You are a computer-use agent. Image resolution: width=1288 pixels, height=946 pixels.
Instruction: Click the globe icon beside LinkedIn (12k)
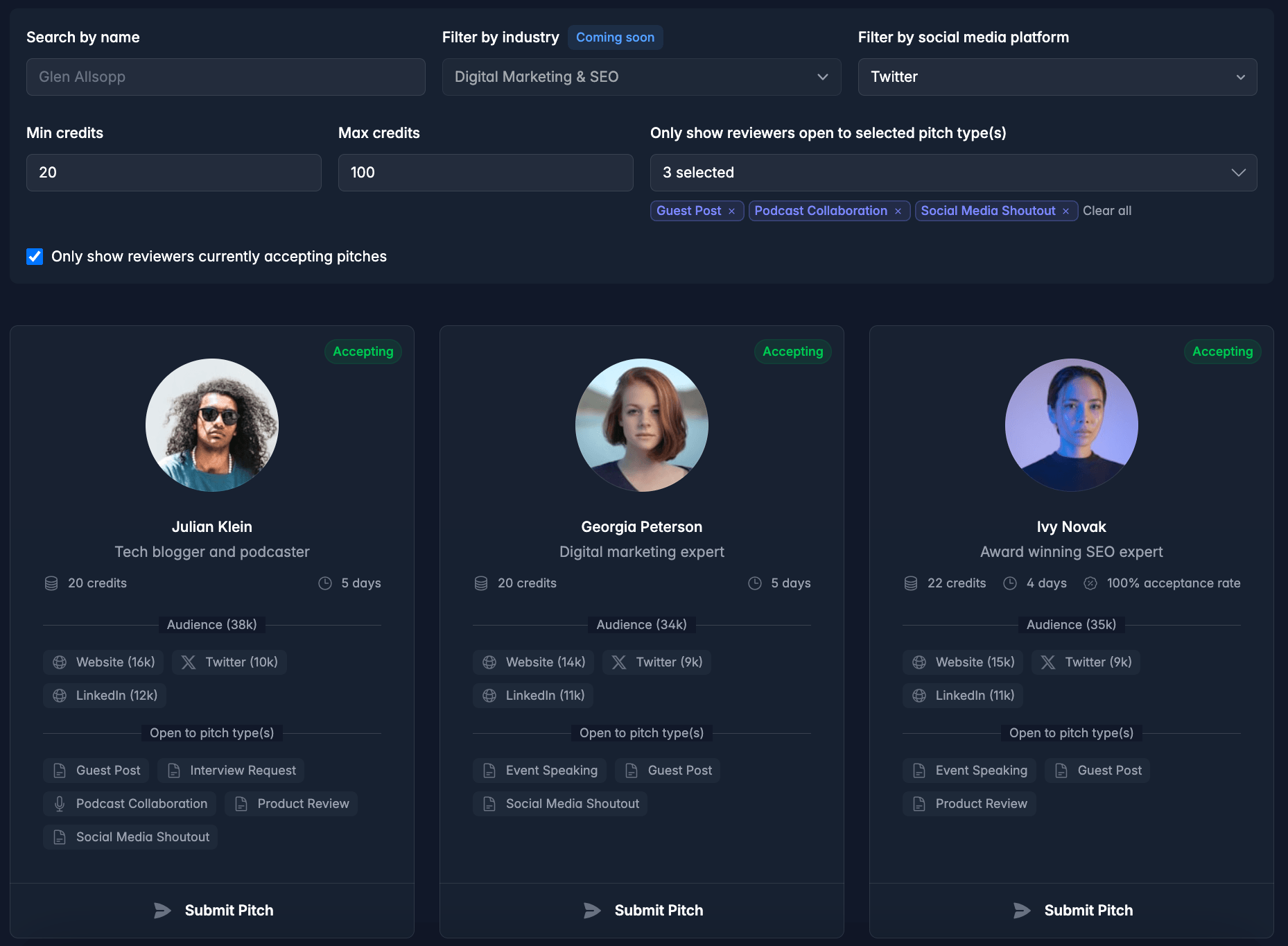(x=60, y=696)
